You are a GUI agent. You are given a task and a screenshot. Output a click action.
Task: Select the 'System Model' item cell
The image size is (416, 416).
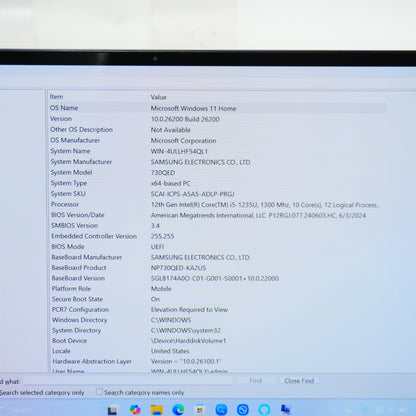pyautogui.click(x=71, y=172)
